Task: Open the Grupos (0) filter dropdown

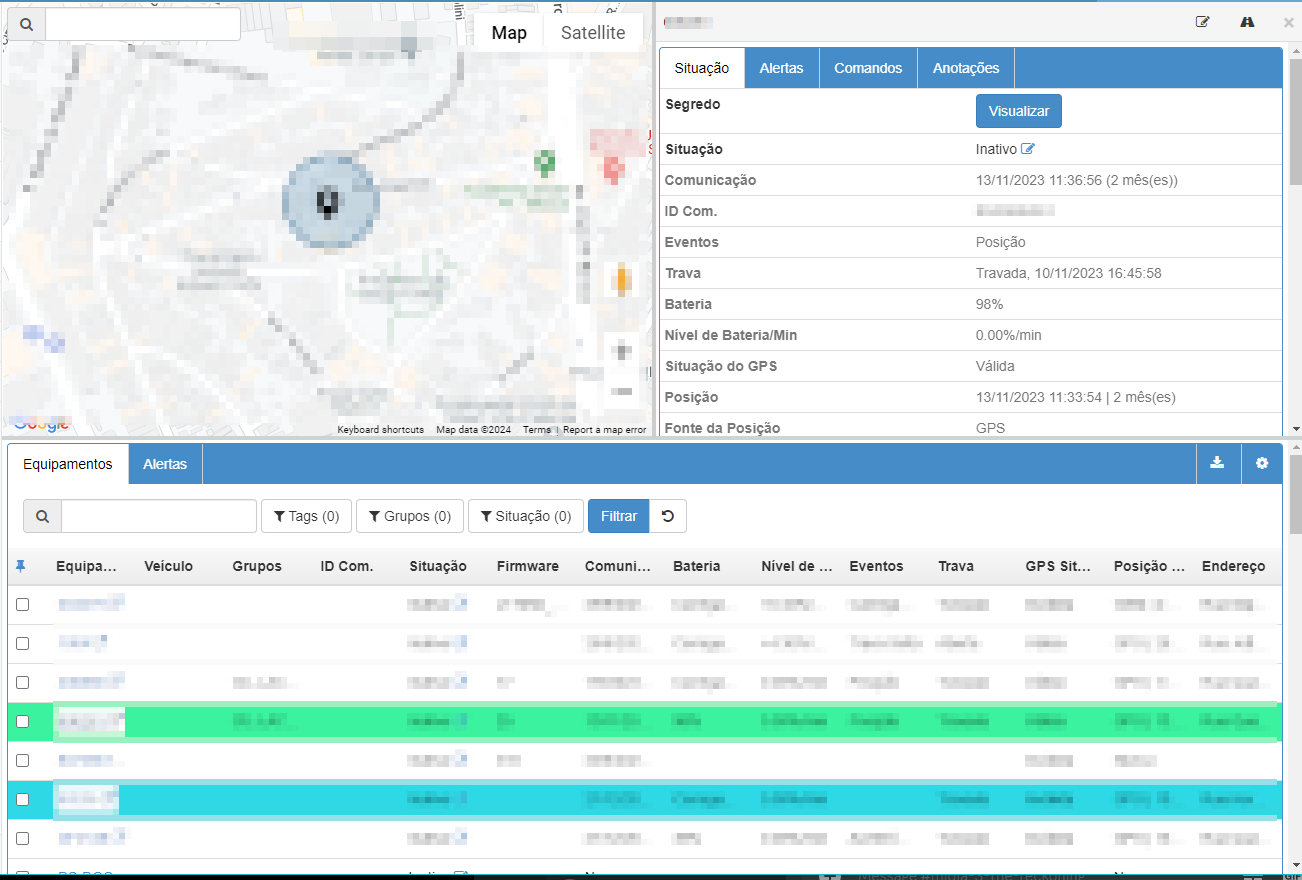Action: [410, 516]
